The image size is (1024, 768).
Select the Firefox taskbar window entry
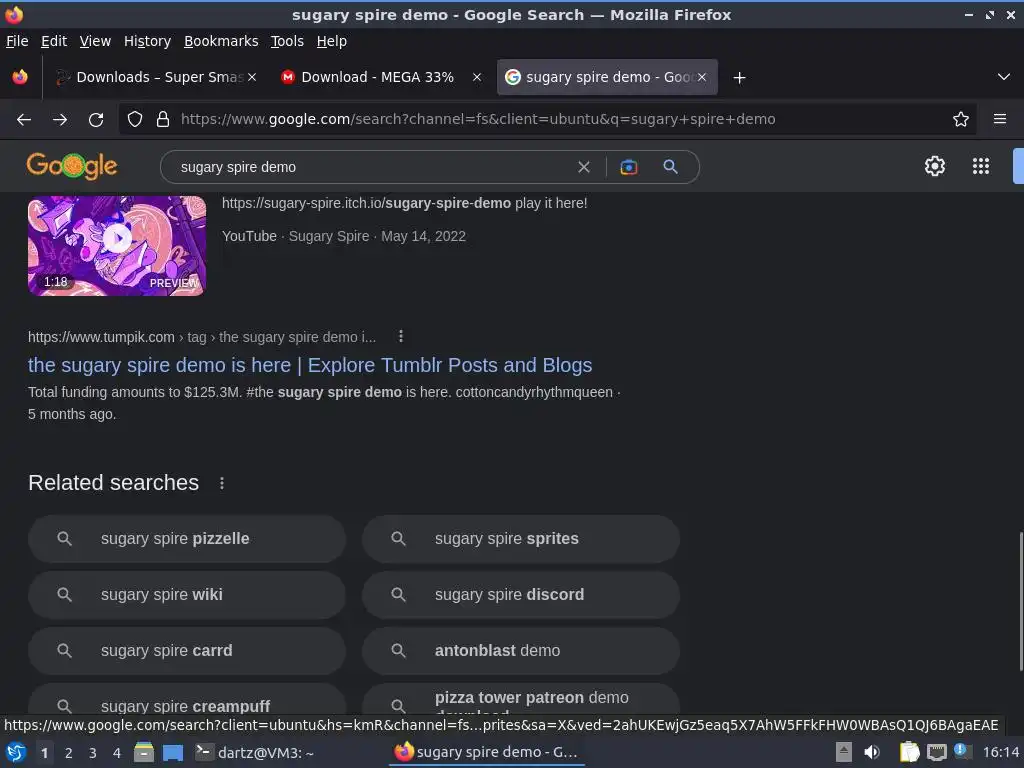(x=487, y=752)
